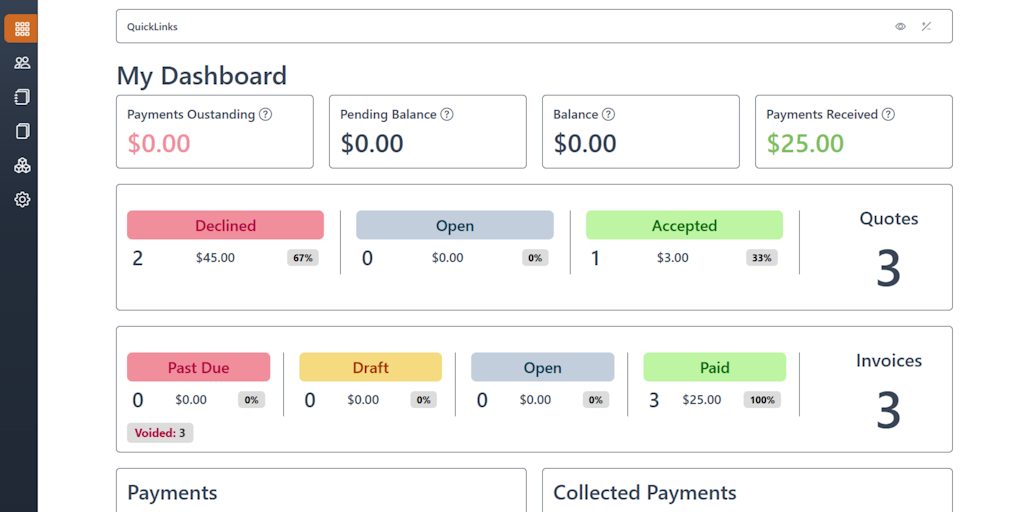Click the Payments Received label
Image resolution: width=1024 pixels, height=512 pixels.
click(x=822, y=114)
